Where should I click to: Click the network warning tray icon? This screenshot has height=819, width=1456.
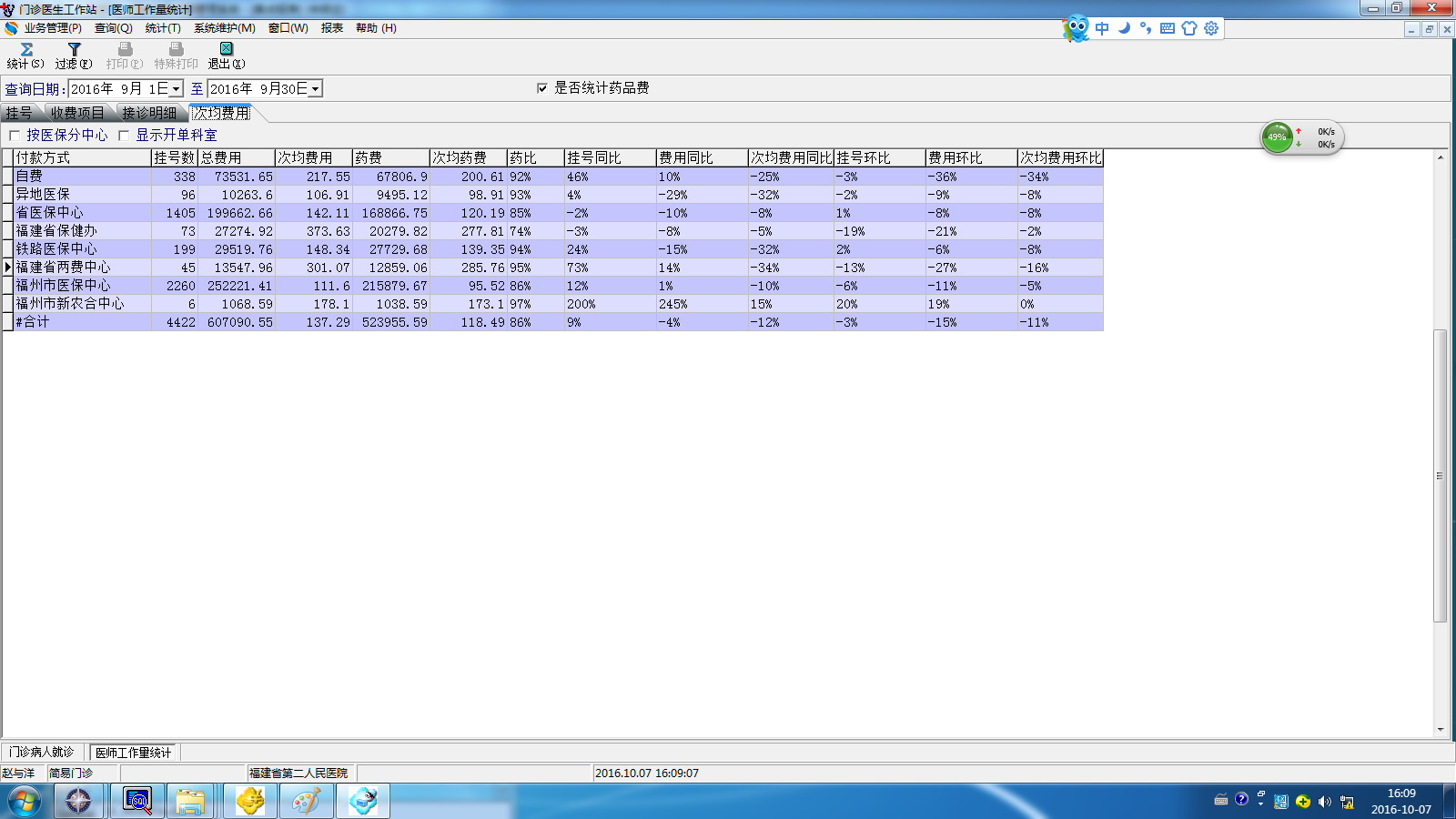pyautogui.click(x=1347, y=802)
